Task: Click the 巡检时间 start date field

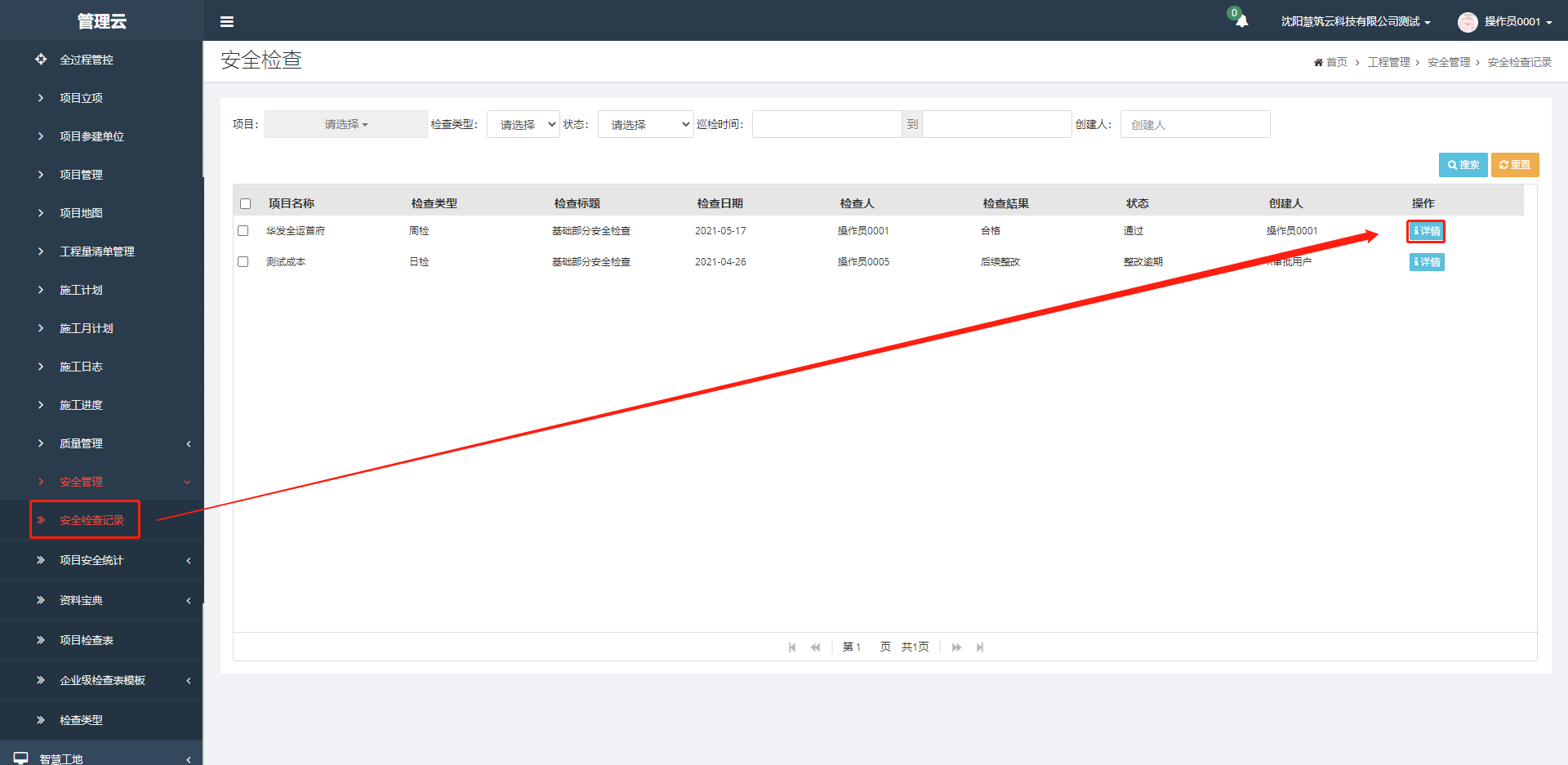Action: pos(826,124)
